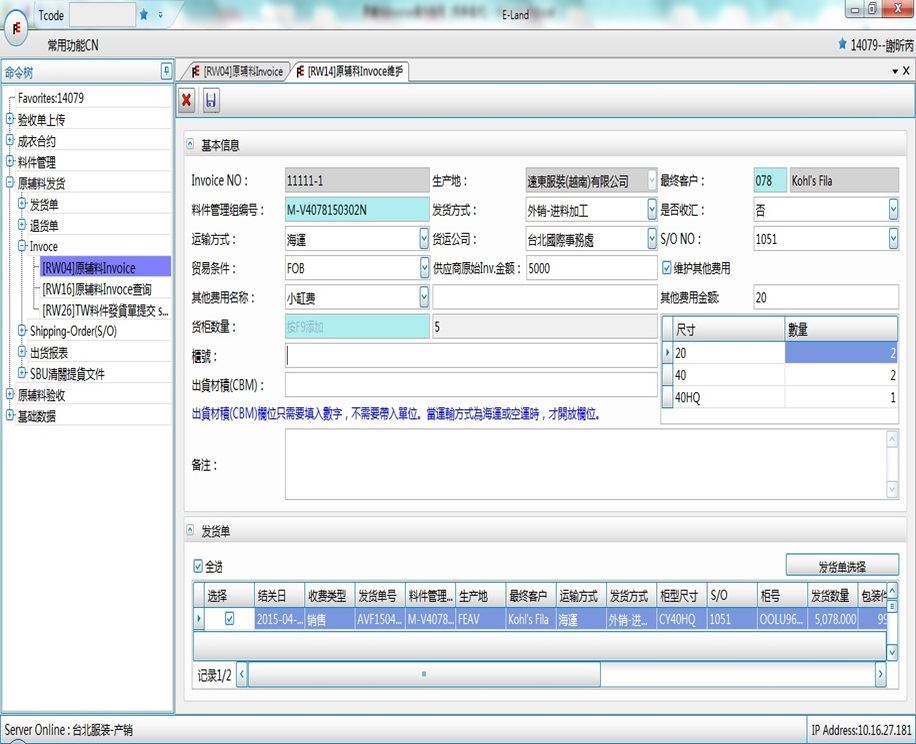Open the 贸易条件 FOB dropdown
The width and height of the screenshot is (916, 744).
[424, 268]
